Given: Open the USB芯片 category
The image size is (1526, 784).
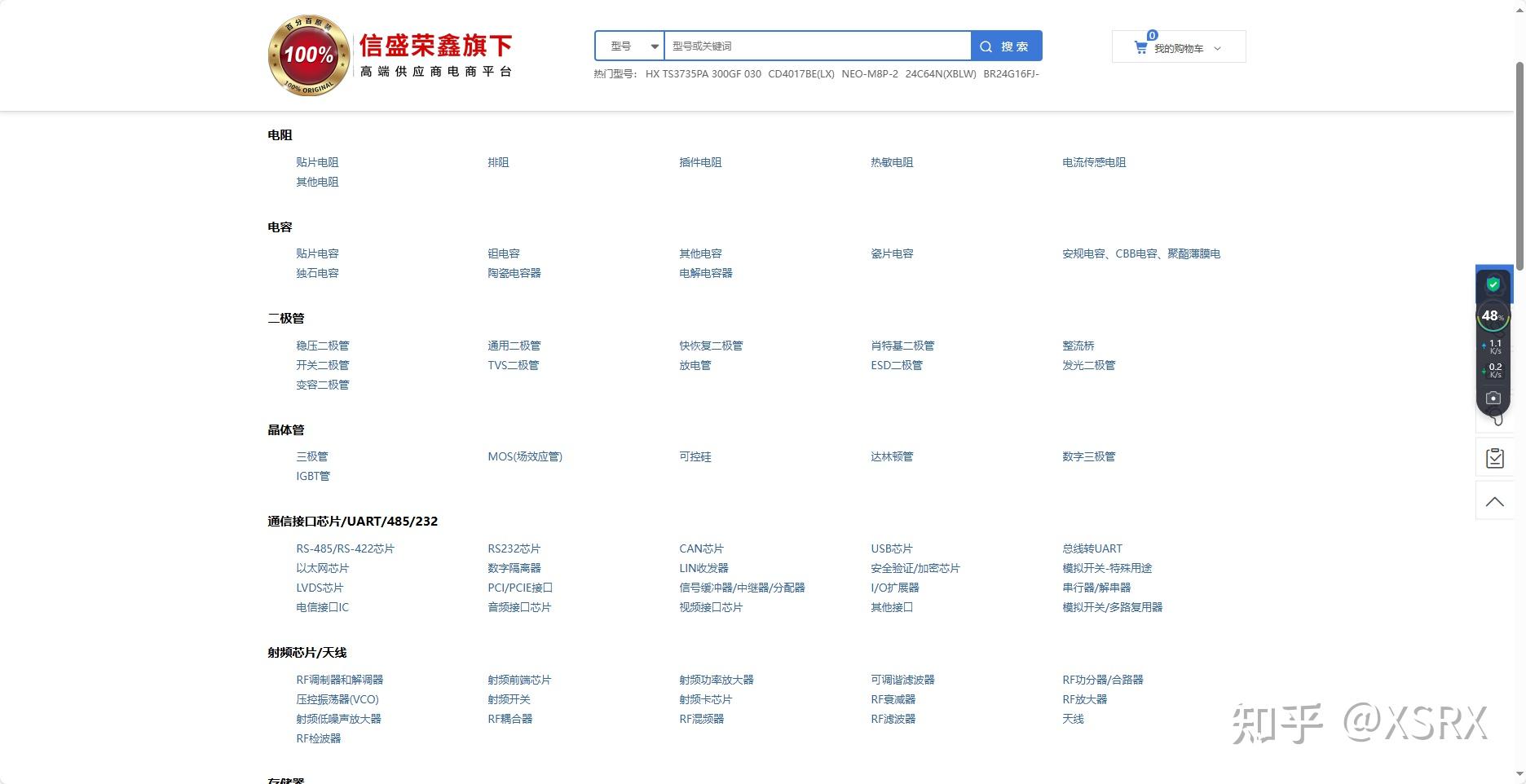Looking at the screenshot, I should (x=892, y=548).
